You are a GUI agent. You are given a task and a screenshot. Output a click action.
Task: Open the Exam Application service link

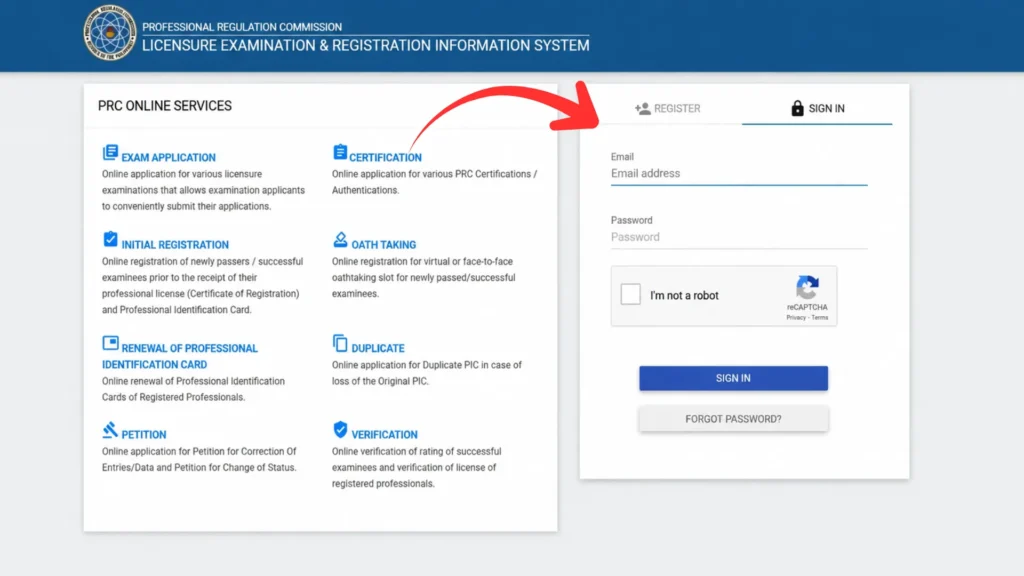pyautogui.click(x=168, y=157)
